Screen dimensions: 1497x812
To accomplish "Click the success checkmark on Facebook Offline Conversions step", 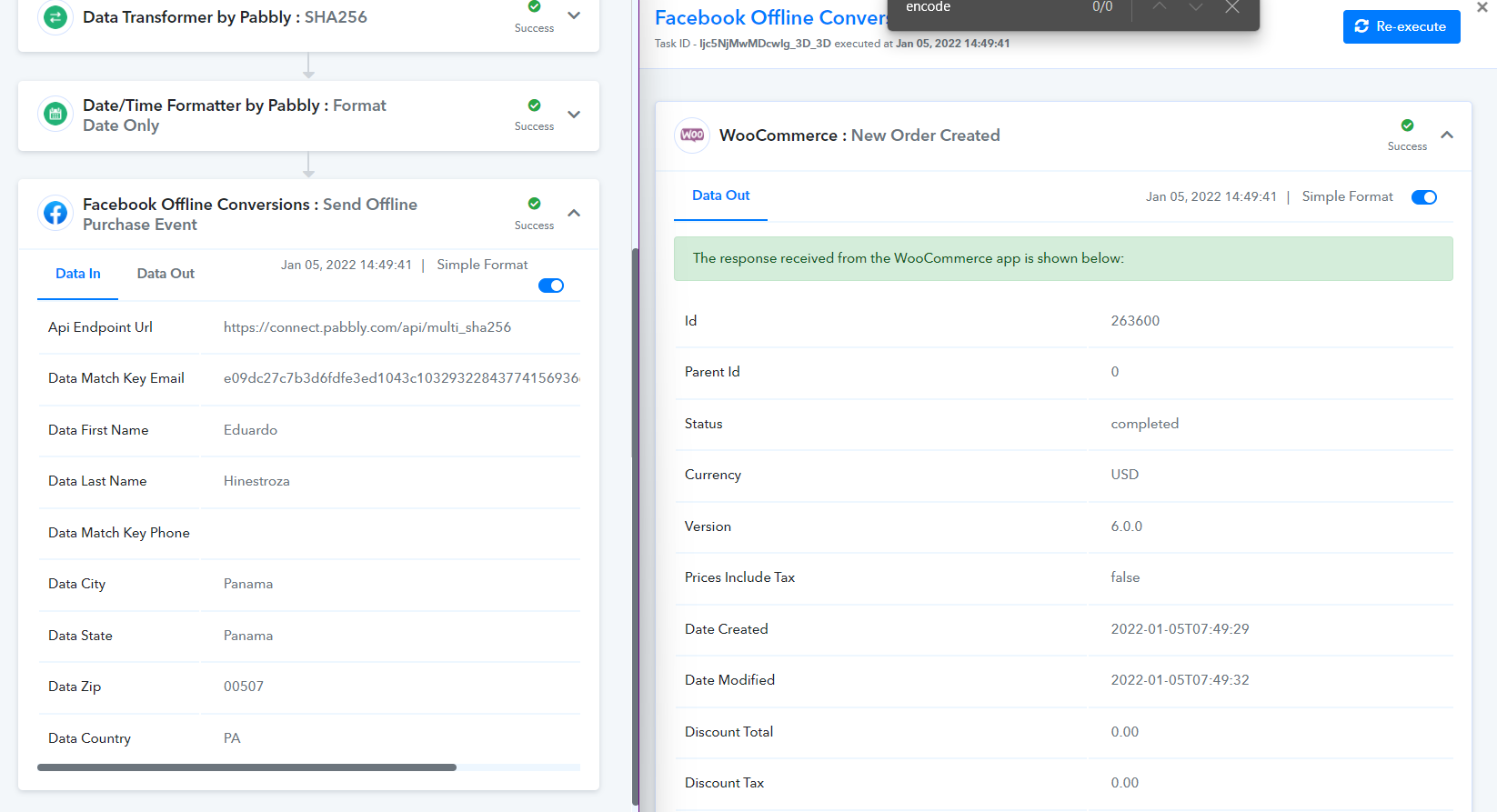I will (534, 203).
